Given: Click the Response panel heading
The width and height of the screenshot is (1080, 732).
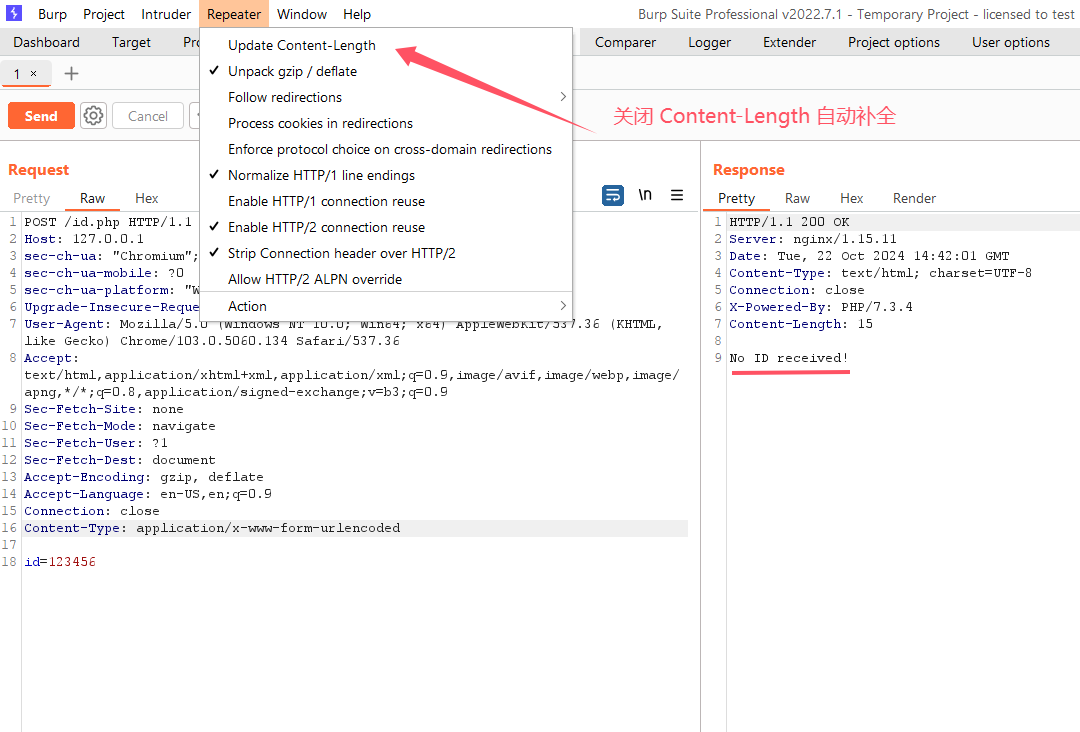Looking at the screenshot, I should [749, 170].
